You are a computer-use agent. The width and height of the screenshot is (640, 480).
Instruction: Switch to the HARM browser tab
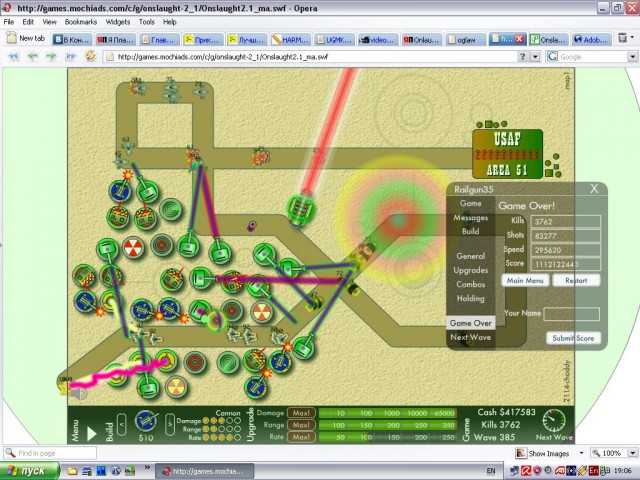click(291, 39)
